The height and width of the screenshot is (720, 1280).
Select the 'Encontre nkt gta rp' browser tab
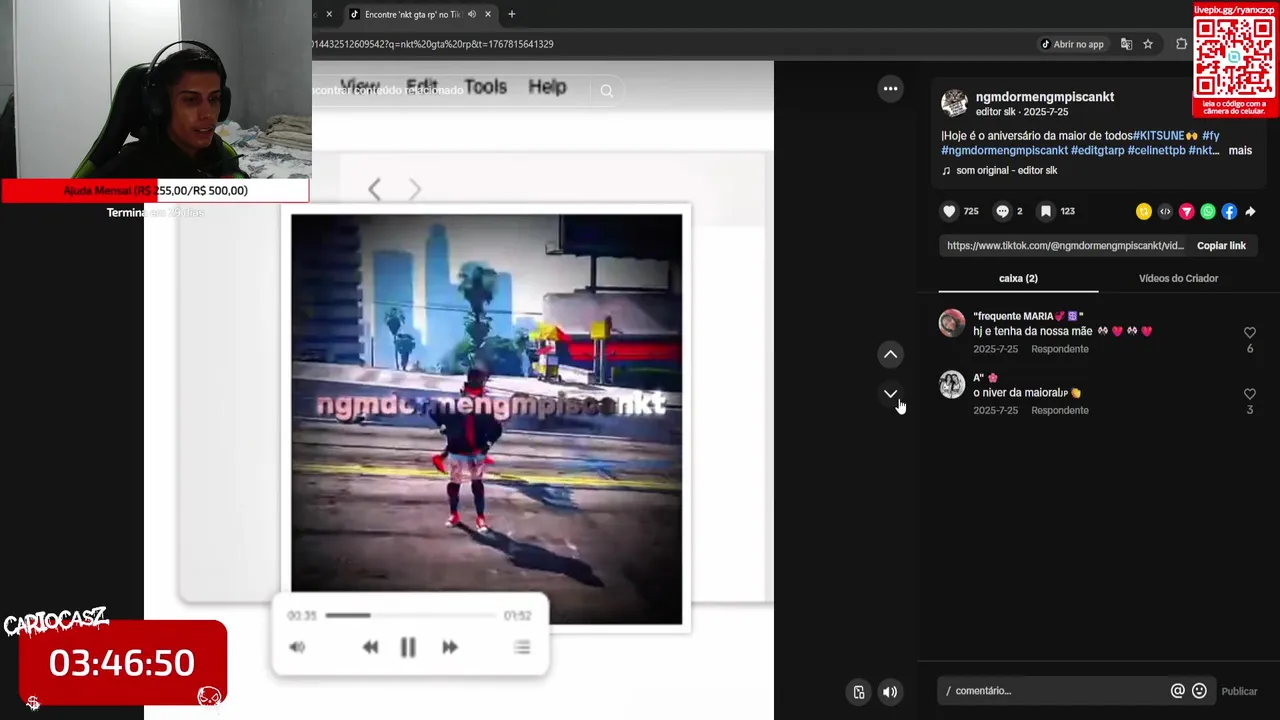(x=412, y=14)
